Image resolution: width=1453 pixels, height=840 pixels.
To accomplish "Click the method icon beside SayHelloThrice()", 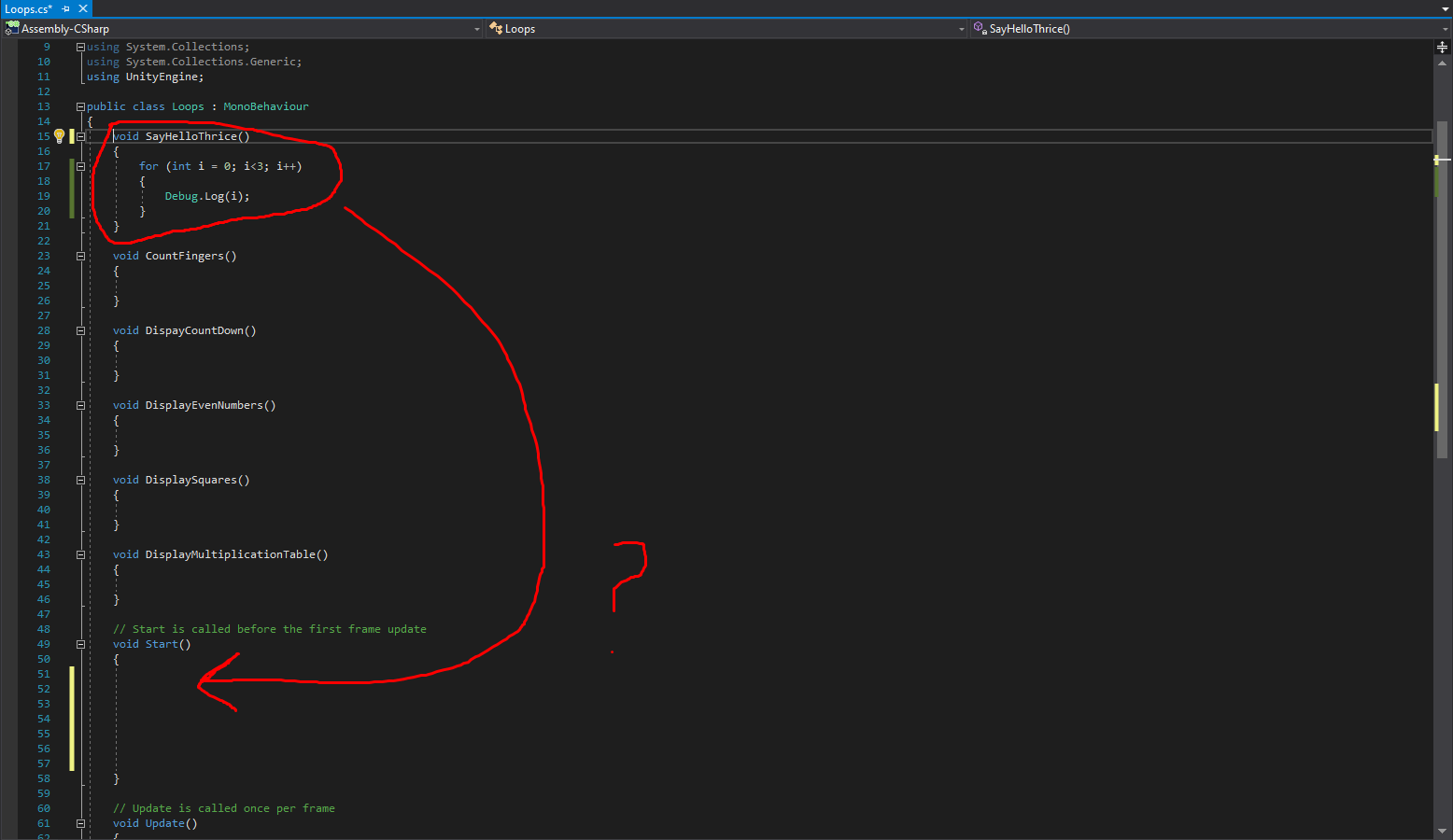I will [x=978, y=28].
